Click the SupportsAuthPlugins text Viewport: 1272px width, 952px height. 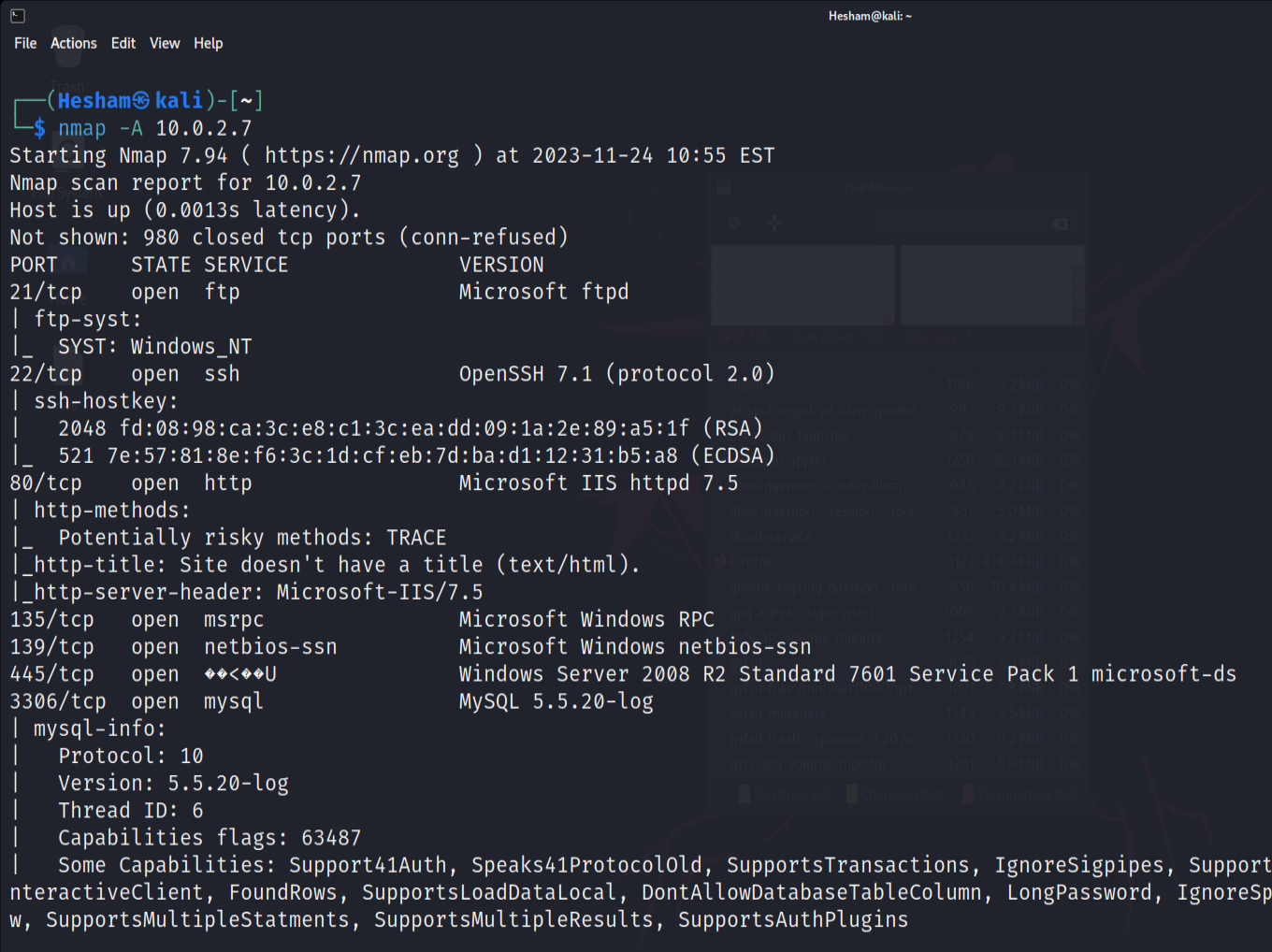[x=793, y=920]
